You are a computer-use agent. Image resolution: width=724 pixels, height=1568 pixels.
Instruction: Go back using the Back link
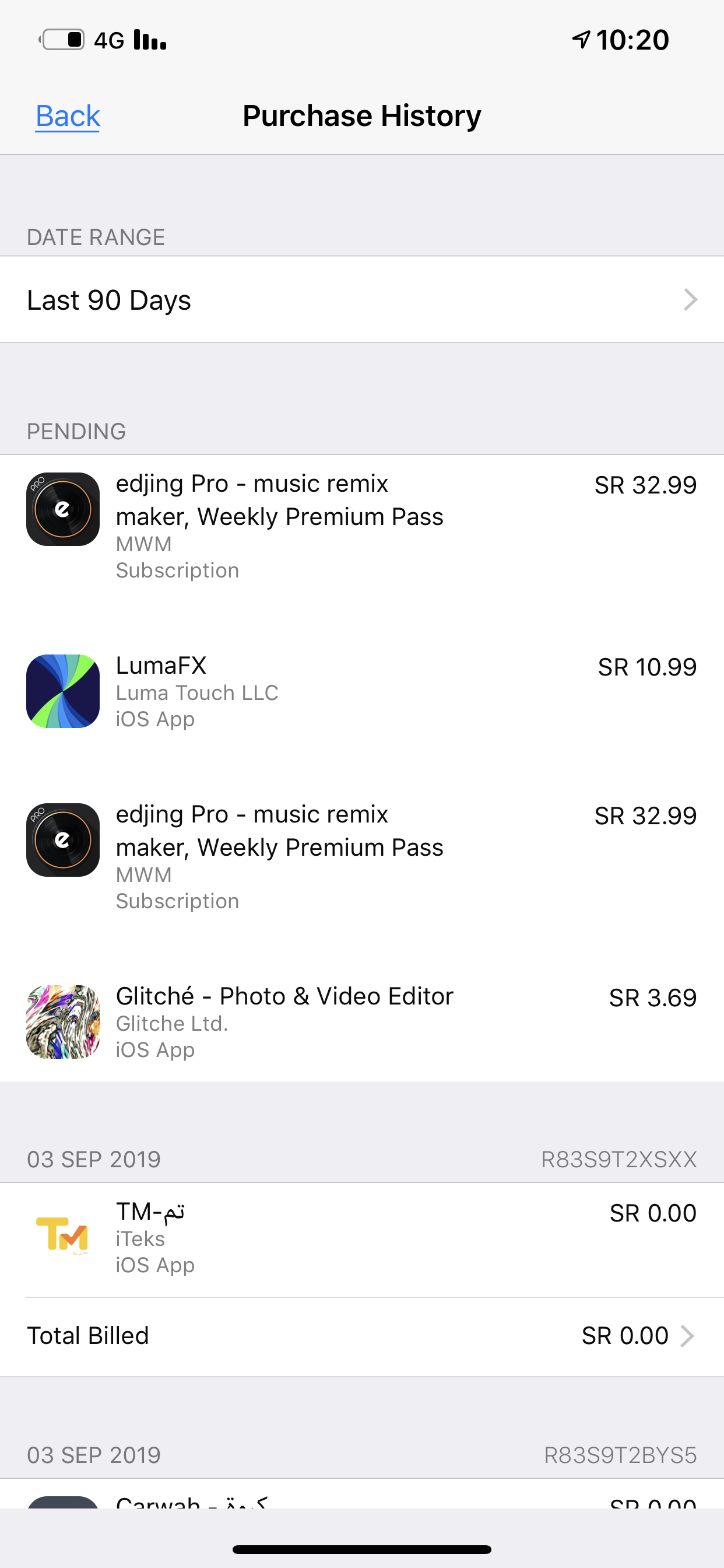pyautogui.click(x=68, y=116)
